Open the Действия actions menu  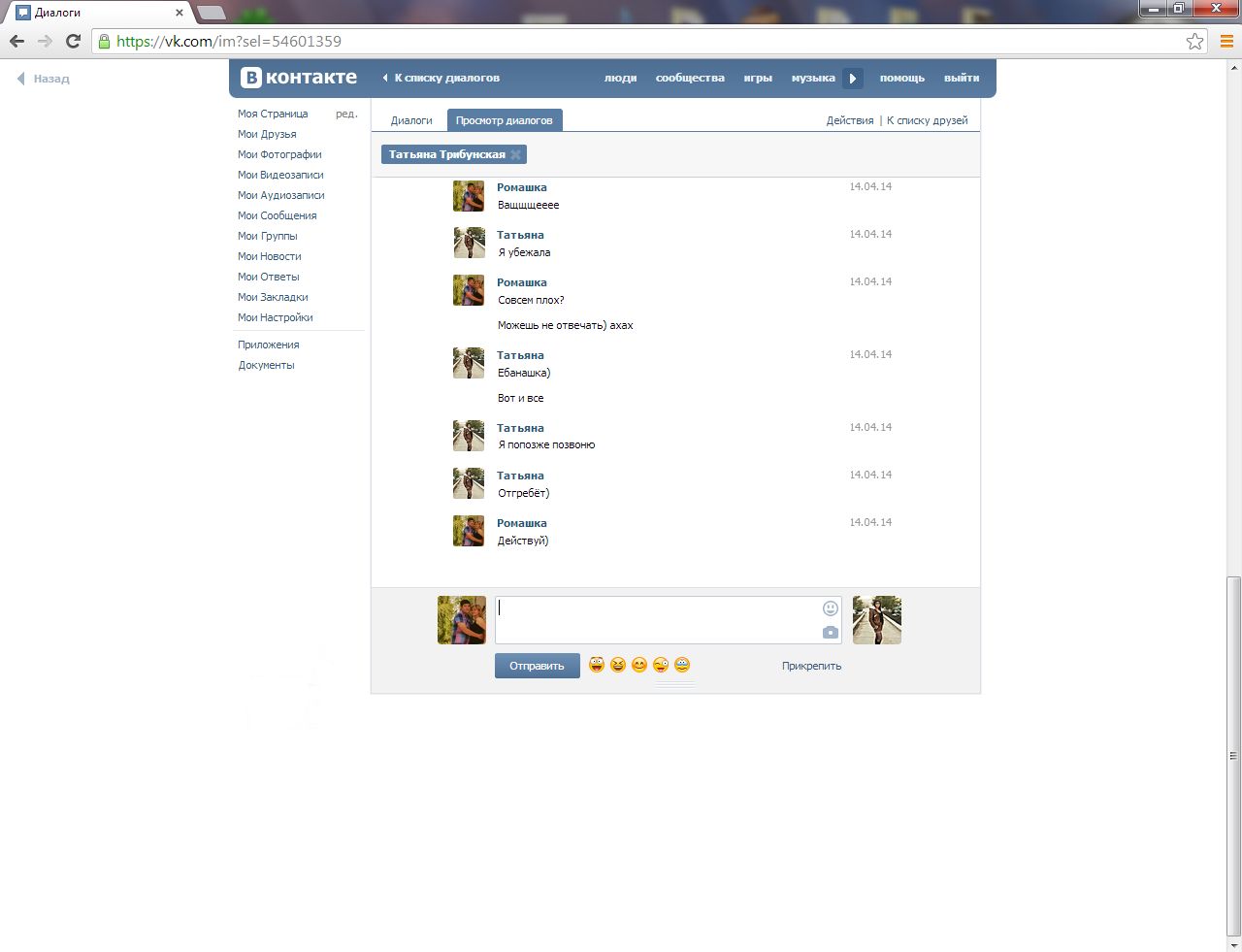(x=850, y=120)
